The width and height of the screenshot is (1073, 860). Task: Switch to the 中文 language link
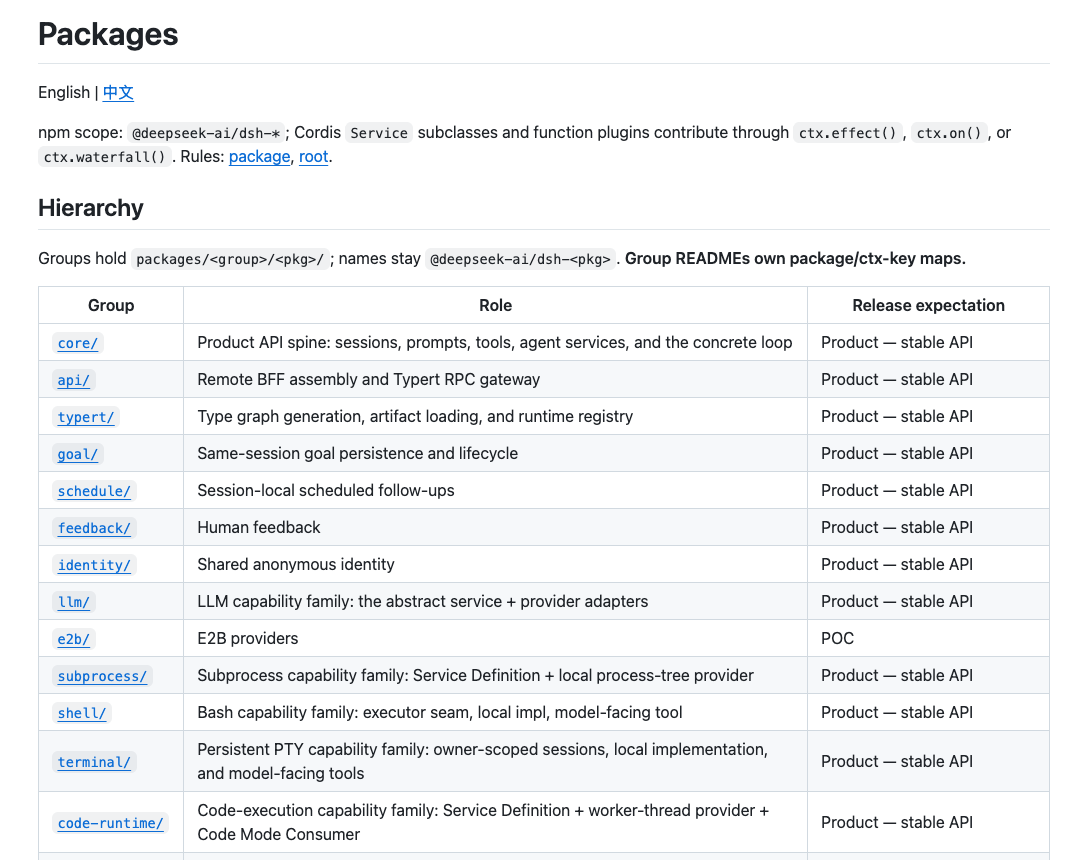click(118, 92)
